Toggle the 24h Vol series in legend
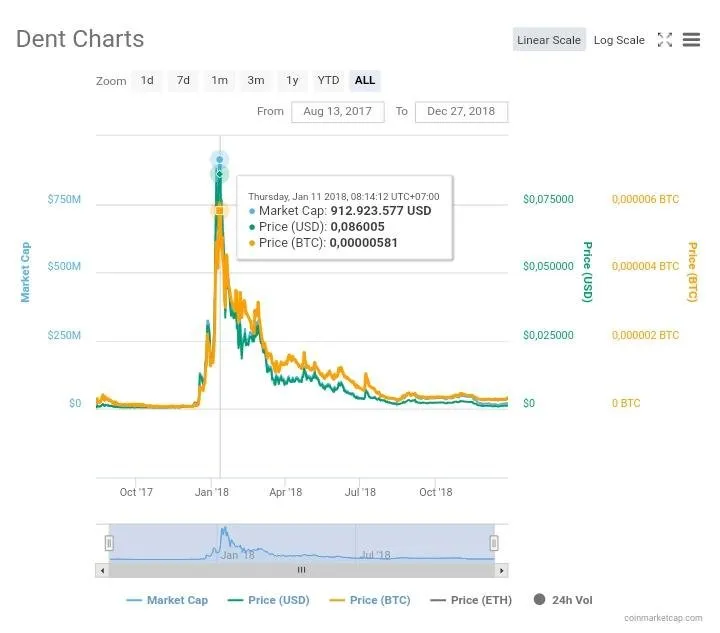Viewport: 720px width, 633px height. coord(563,600)
